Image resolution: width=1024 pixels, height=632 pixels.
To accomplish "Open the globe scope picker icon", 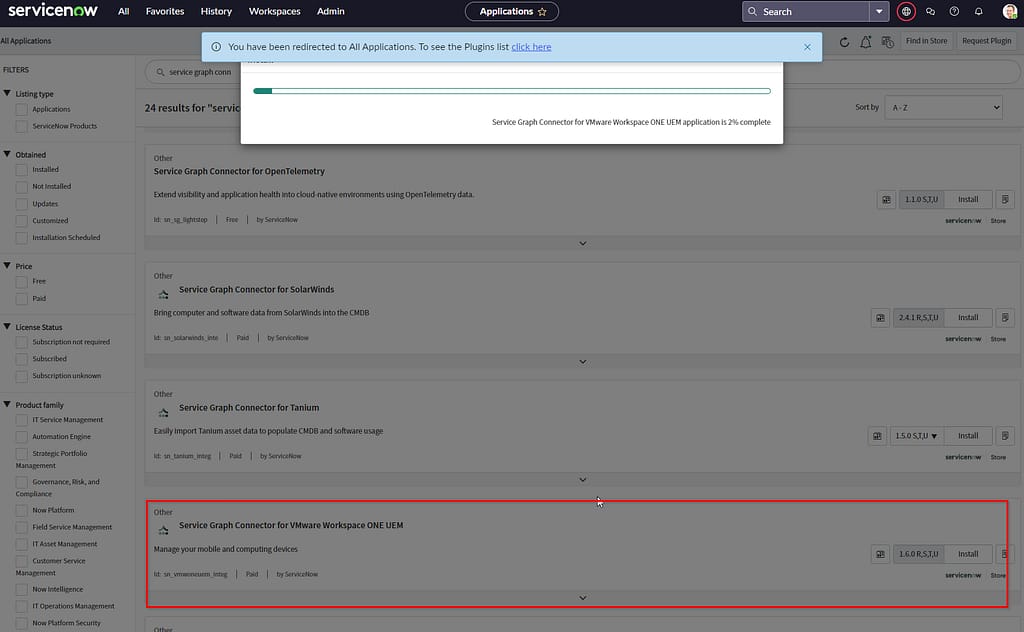I will (906, 11).
